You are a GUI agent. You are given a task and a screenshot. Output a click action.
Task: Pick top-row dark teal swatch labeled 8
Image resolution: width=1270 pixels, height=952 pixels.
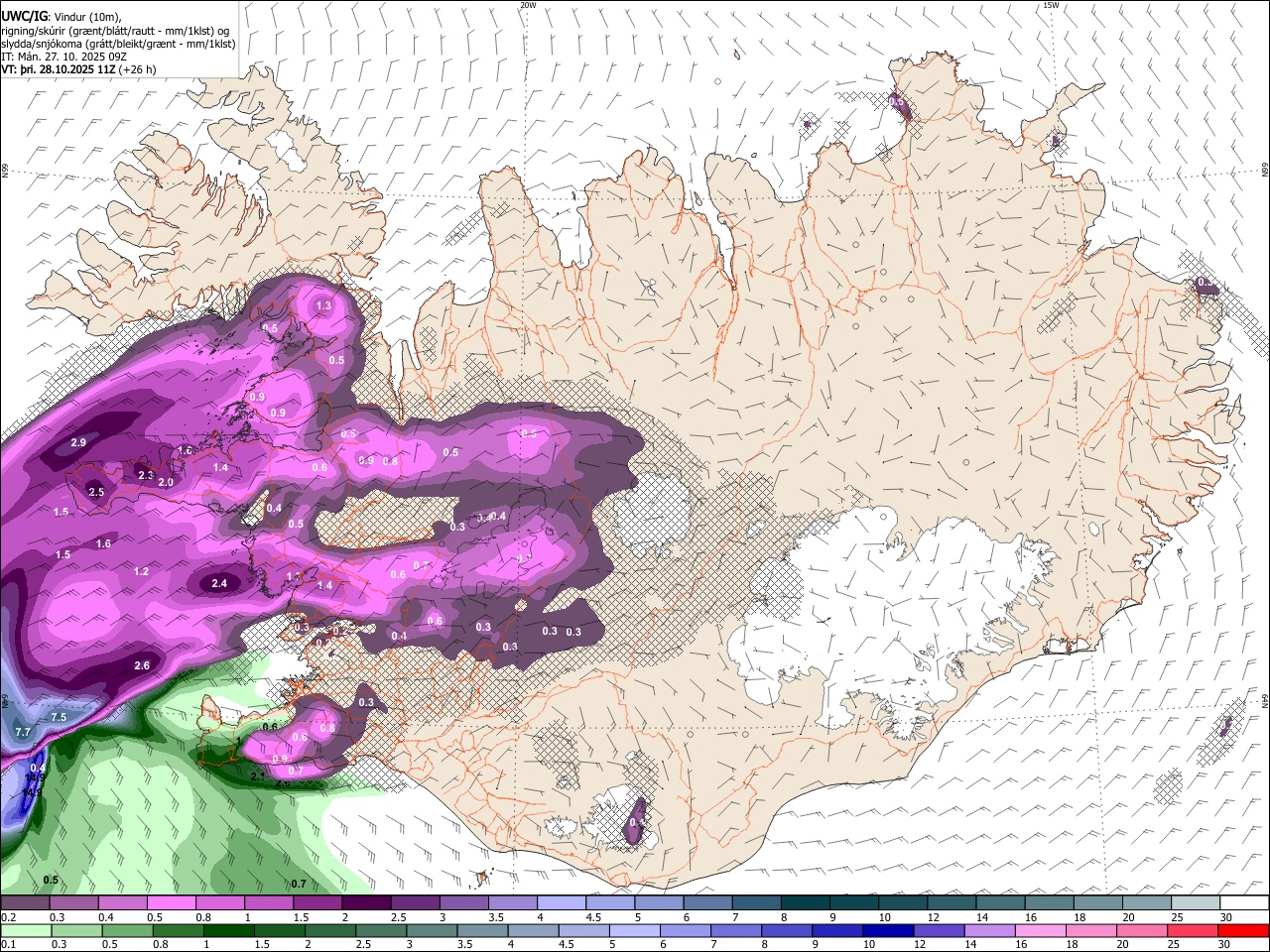point(806,903)
